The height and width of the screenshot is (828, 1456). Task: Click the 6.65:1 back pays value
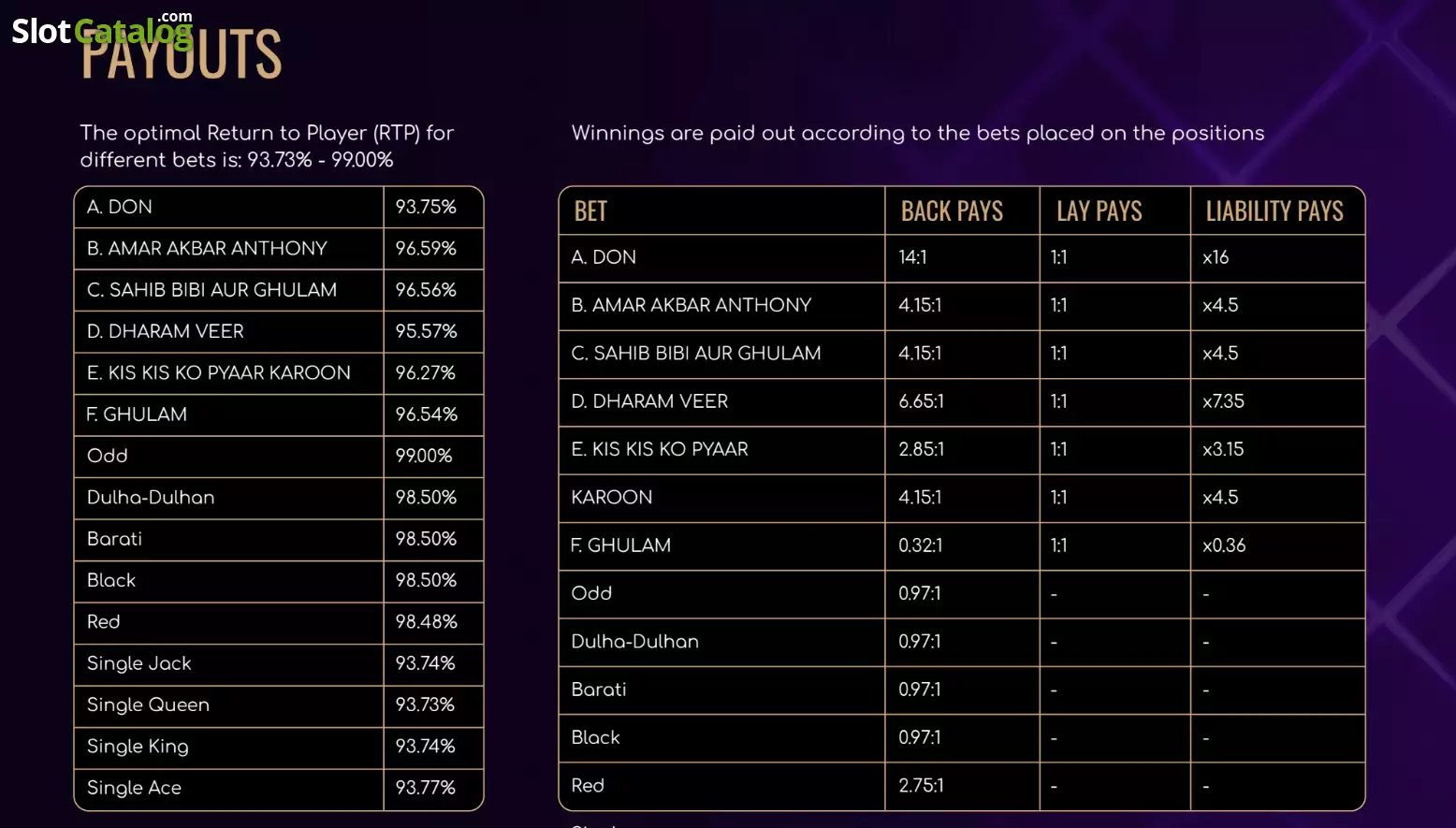pyautogui.click(x=921, y=401)
